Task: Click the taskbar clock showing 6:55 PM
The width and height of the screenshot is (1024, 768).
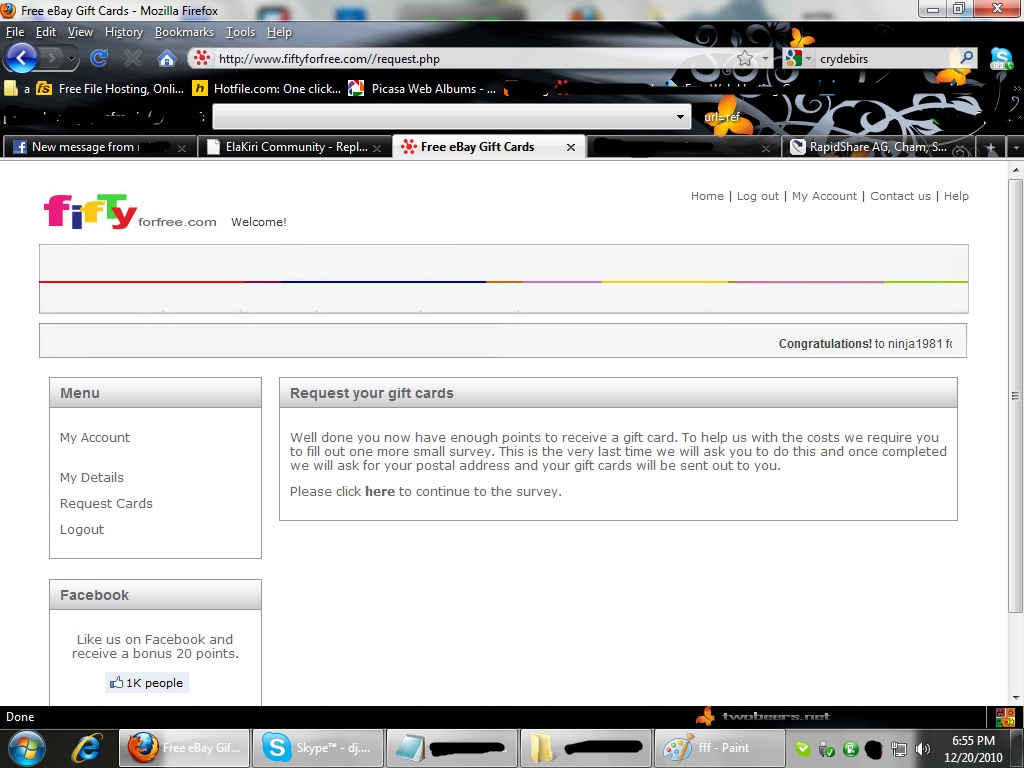Action: tap(973, 748)
